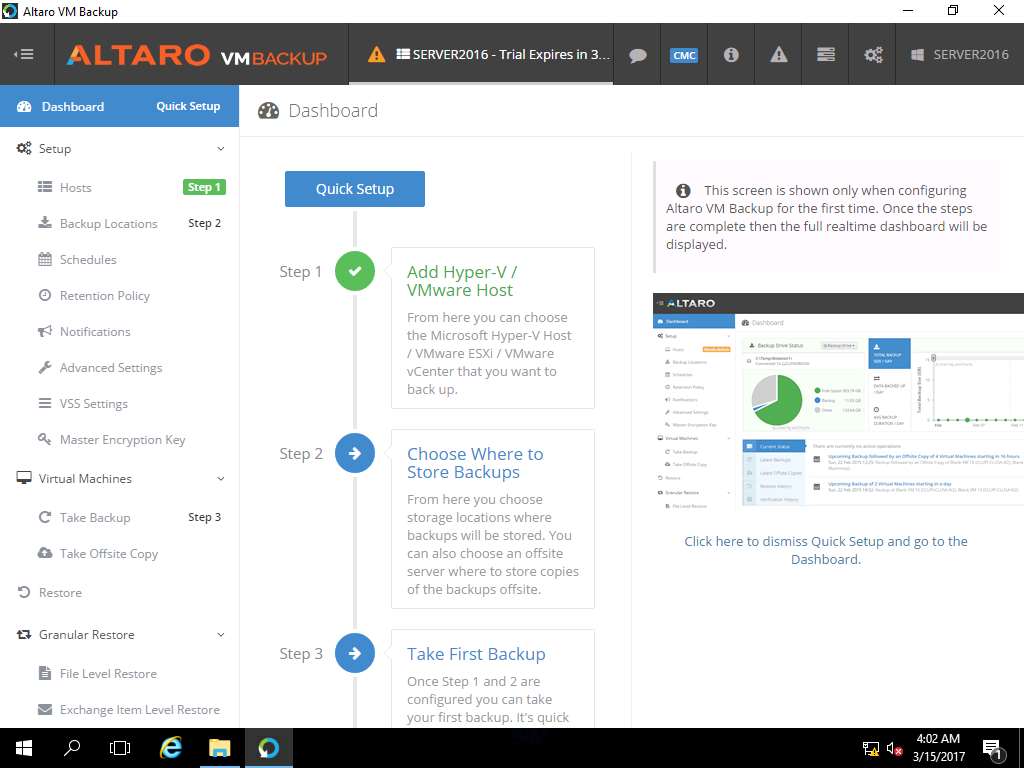Image resolution: width=1024 pixels, height=768 pixels.
Task: Collapse the Setup section chevron
Action: tap(221, 149)
